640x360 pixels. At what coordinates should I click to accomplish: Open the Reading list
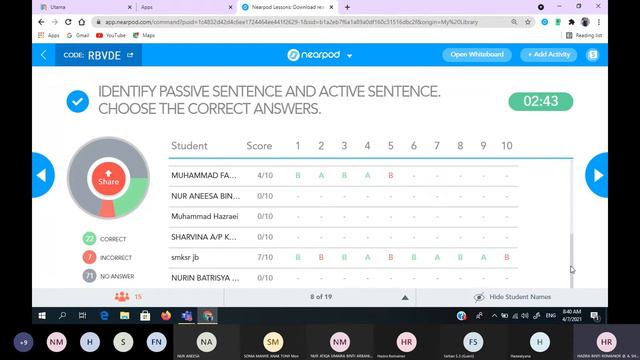tap(584, 36)
